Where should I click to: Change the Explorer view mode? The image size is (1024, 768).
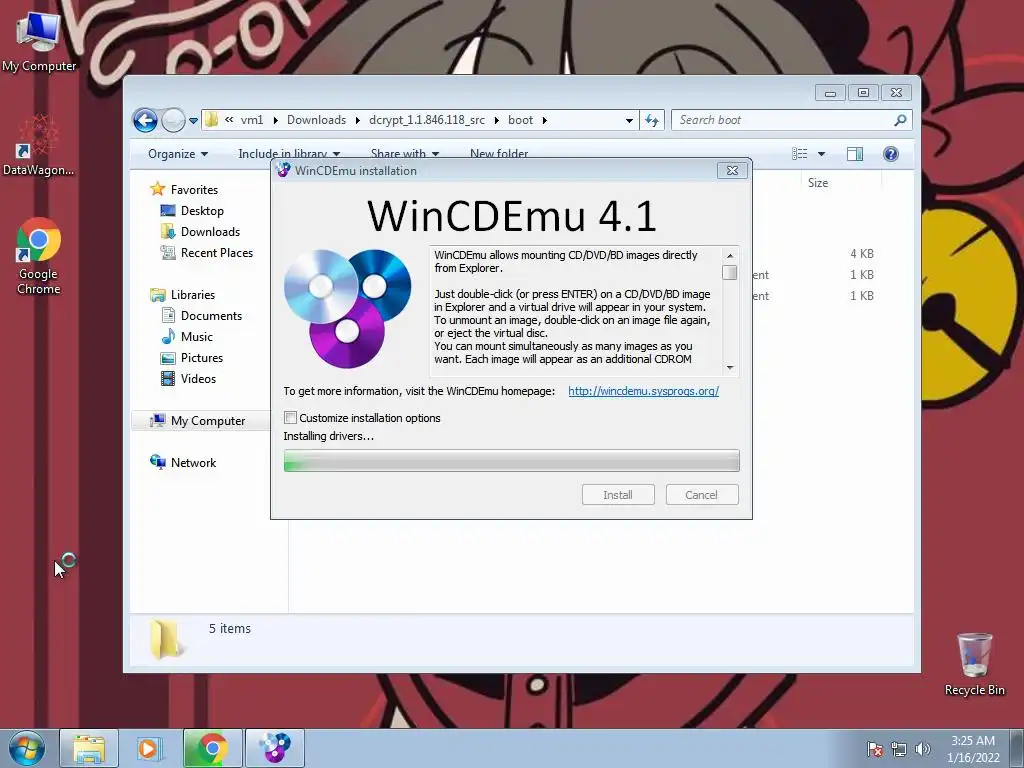800,154
